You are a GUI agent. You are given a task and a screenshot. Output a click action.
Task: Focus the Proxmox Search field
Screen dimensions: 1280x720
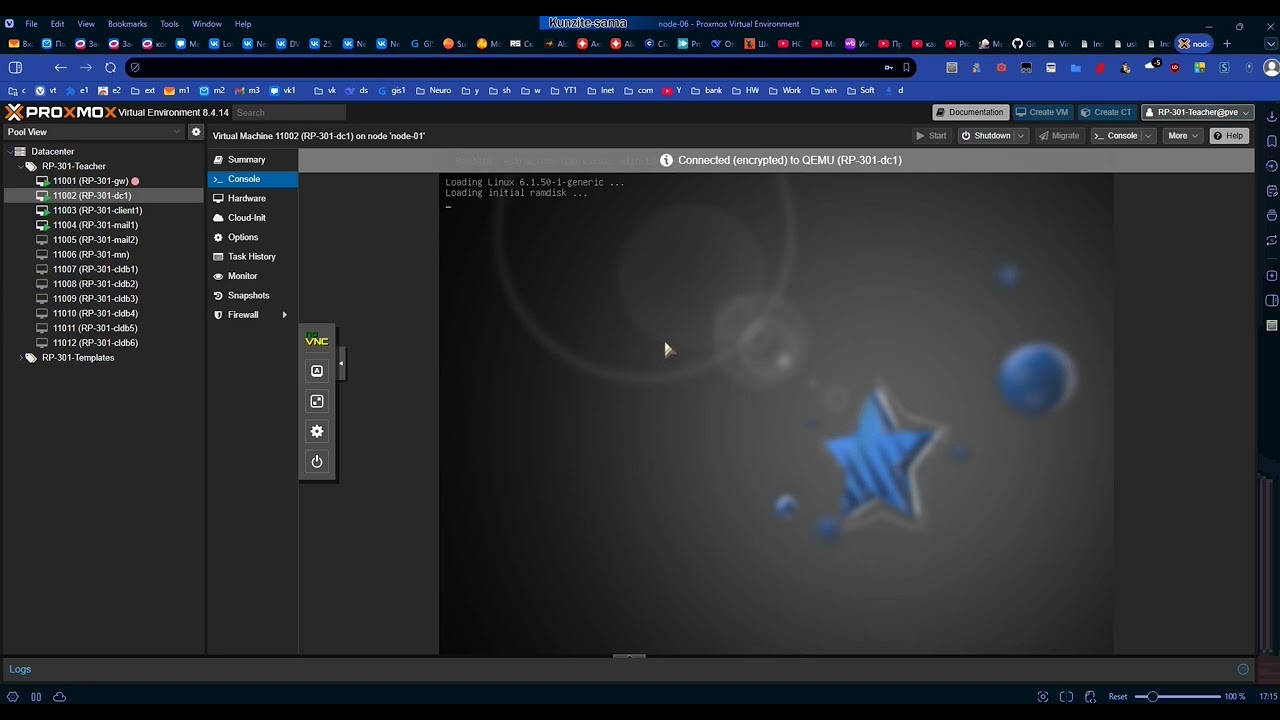coord(289,112)
